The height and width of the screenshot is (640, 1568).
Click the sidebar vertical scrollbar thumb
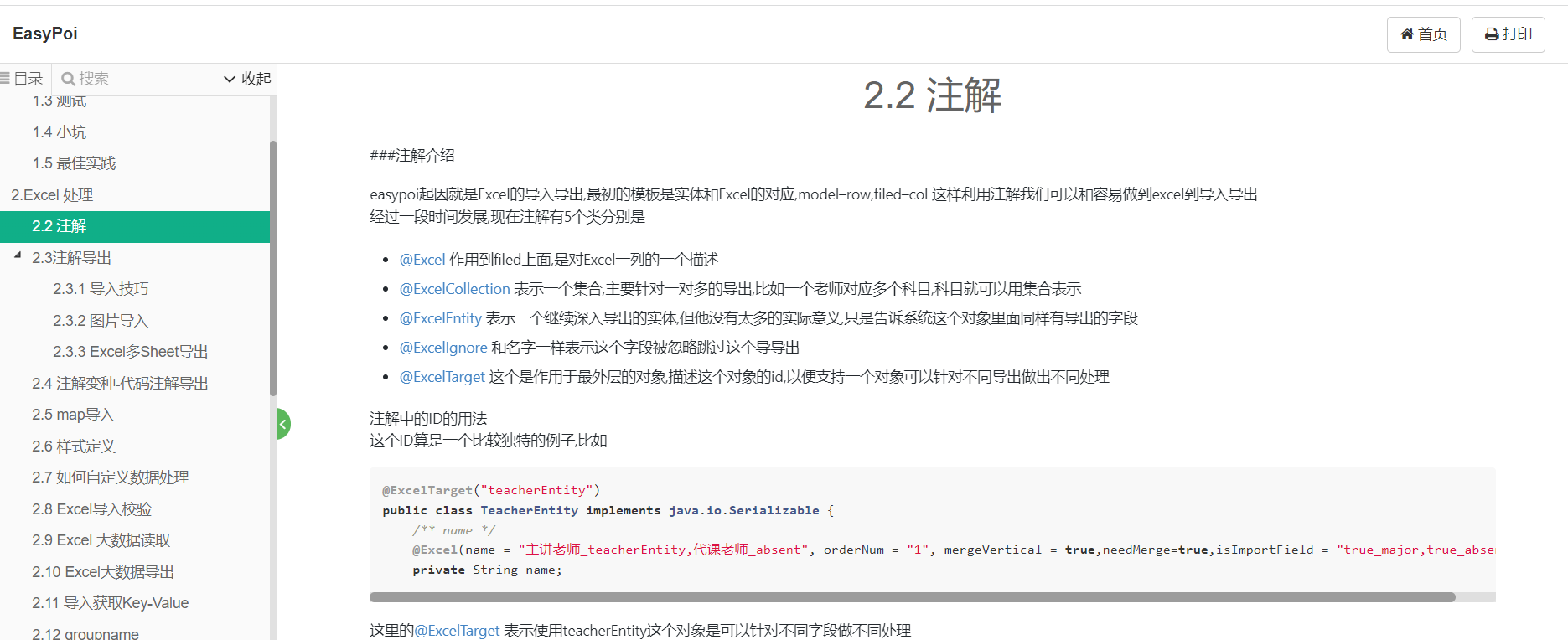pos(273,268)
